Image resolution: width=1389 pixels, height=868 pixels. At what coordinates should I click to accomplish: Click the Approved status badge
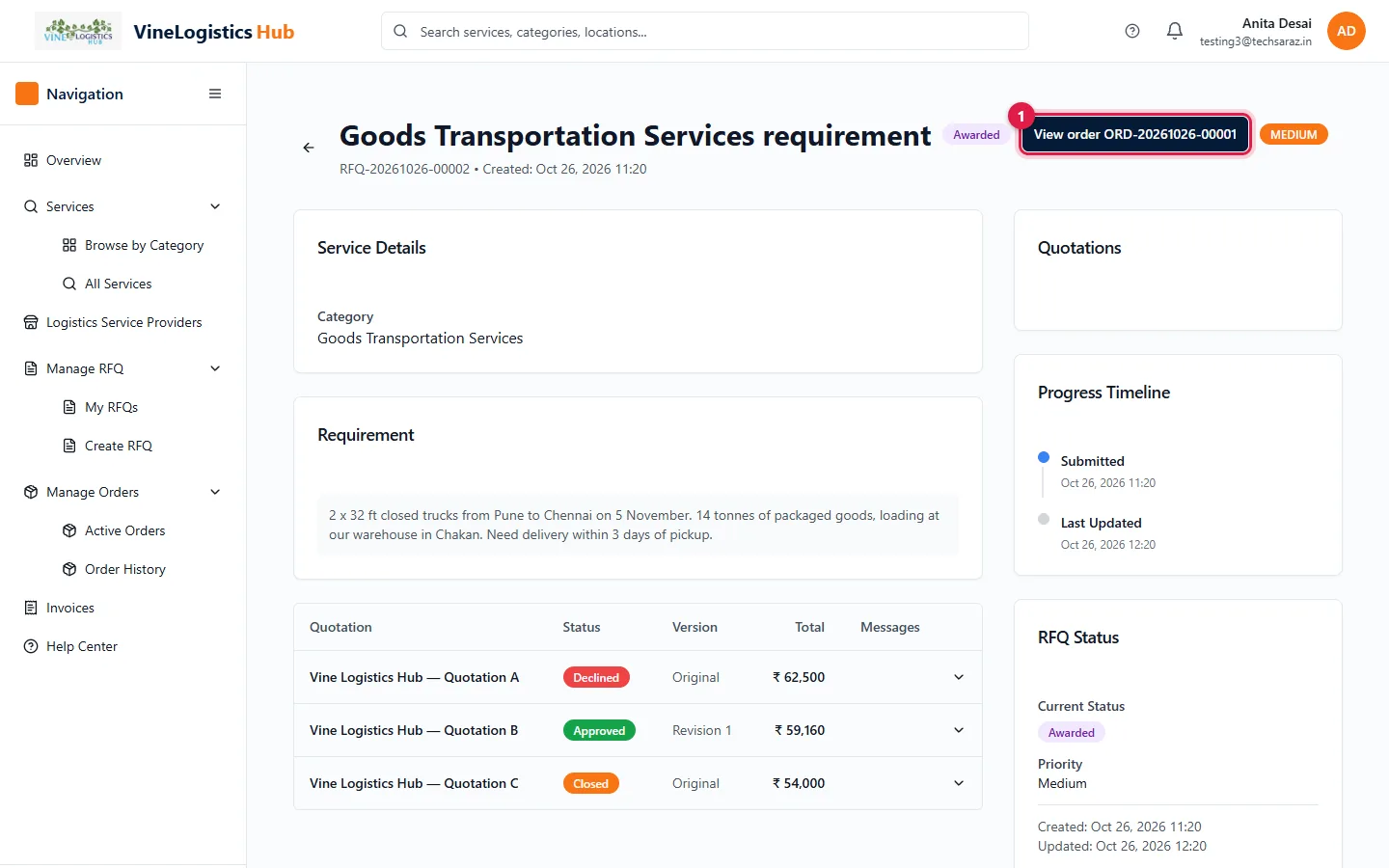click(599, 731)
